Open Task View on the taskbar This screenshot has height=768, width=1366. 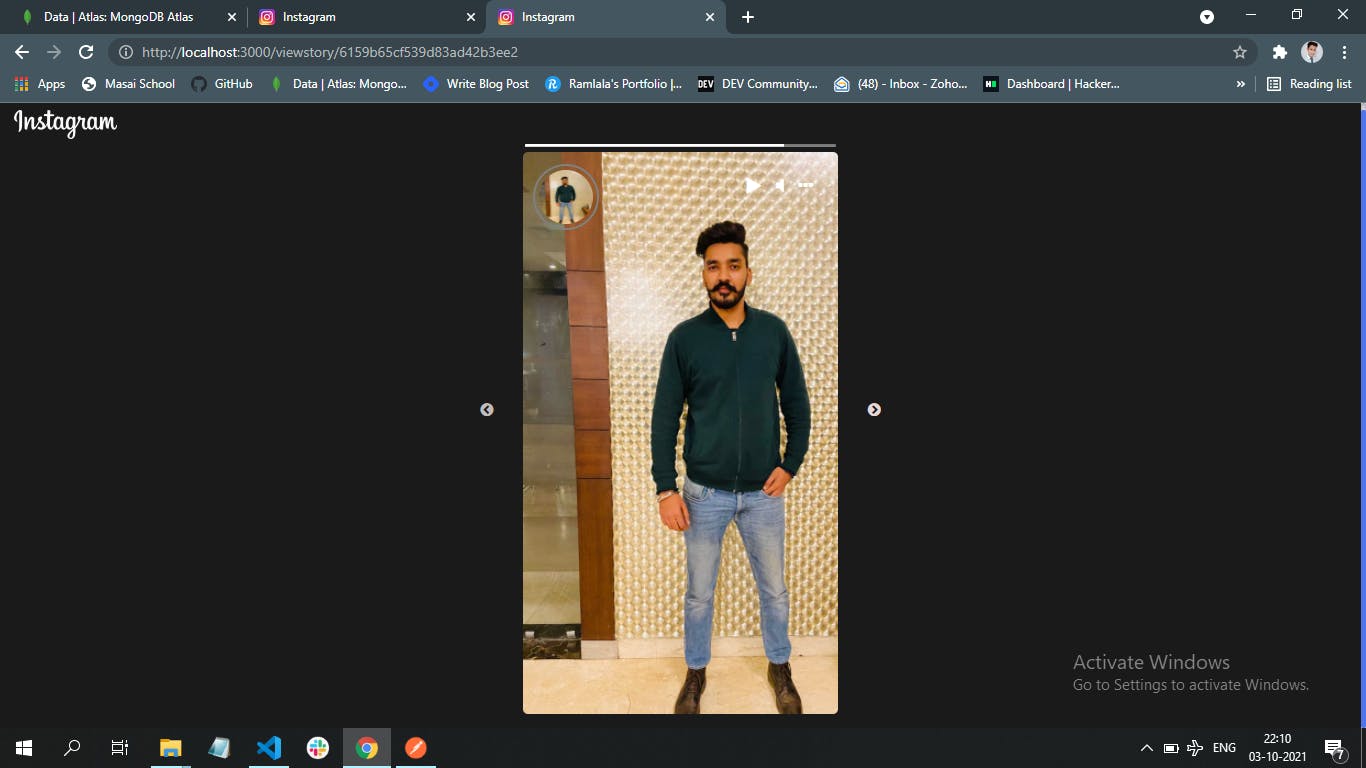tap(120, 747)
